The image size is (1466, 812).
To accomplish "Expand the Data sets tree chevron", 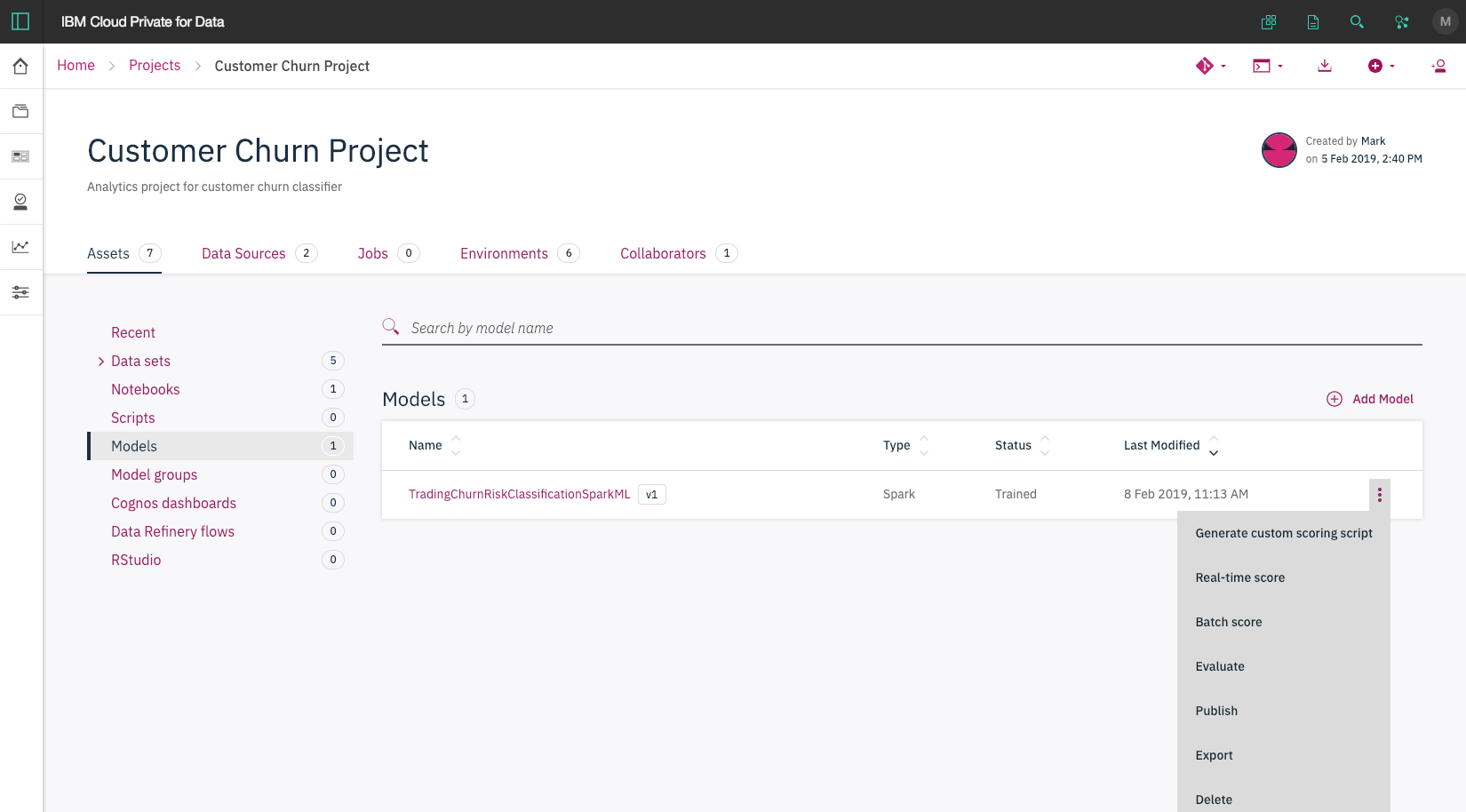I will [100, 362].
